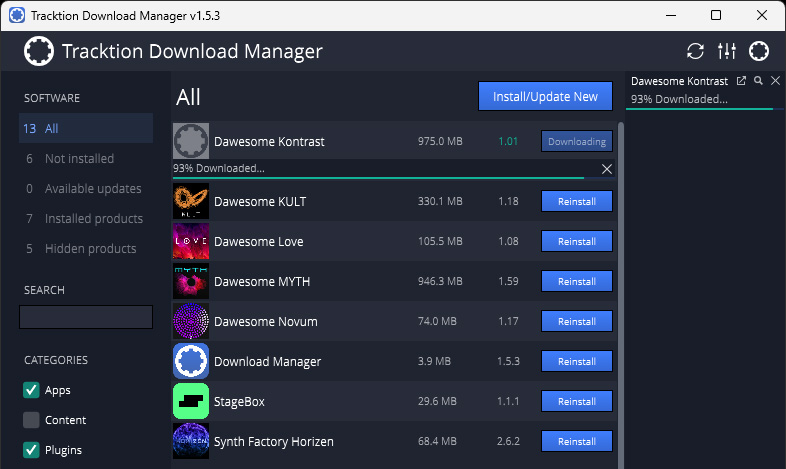Toggle the Plugins category checkbox

click(32, 450)
